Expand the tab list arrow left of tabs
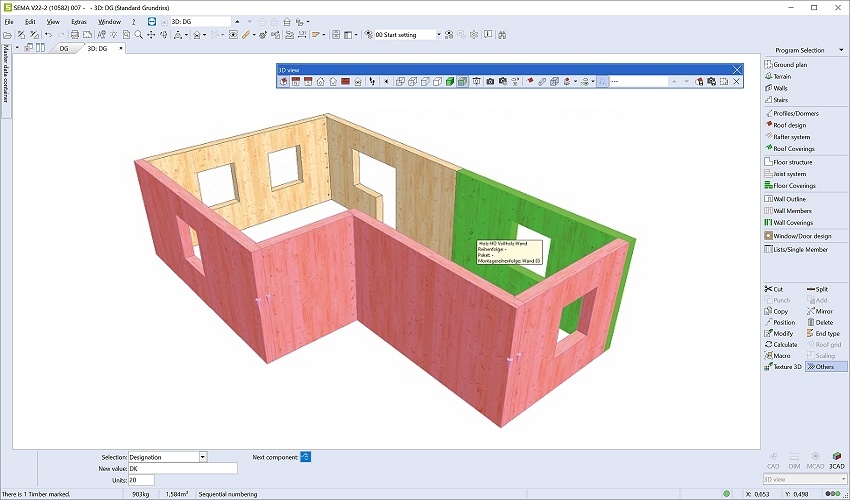The image size is (850, 500). (x=17, y=48)
